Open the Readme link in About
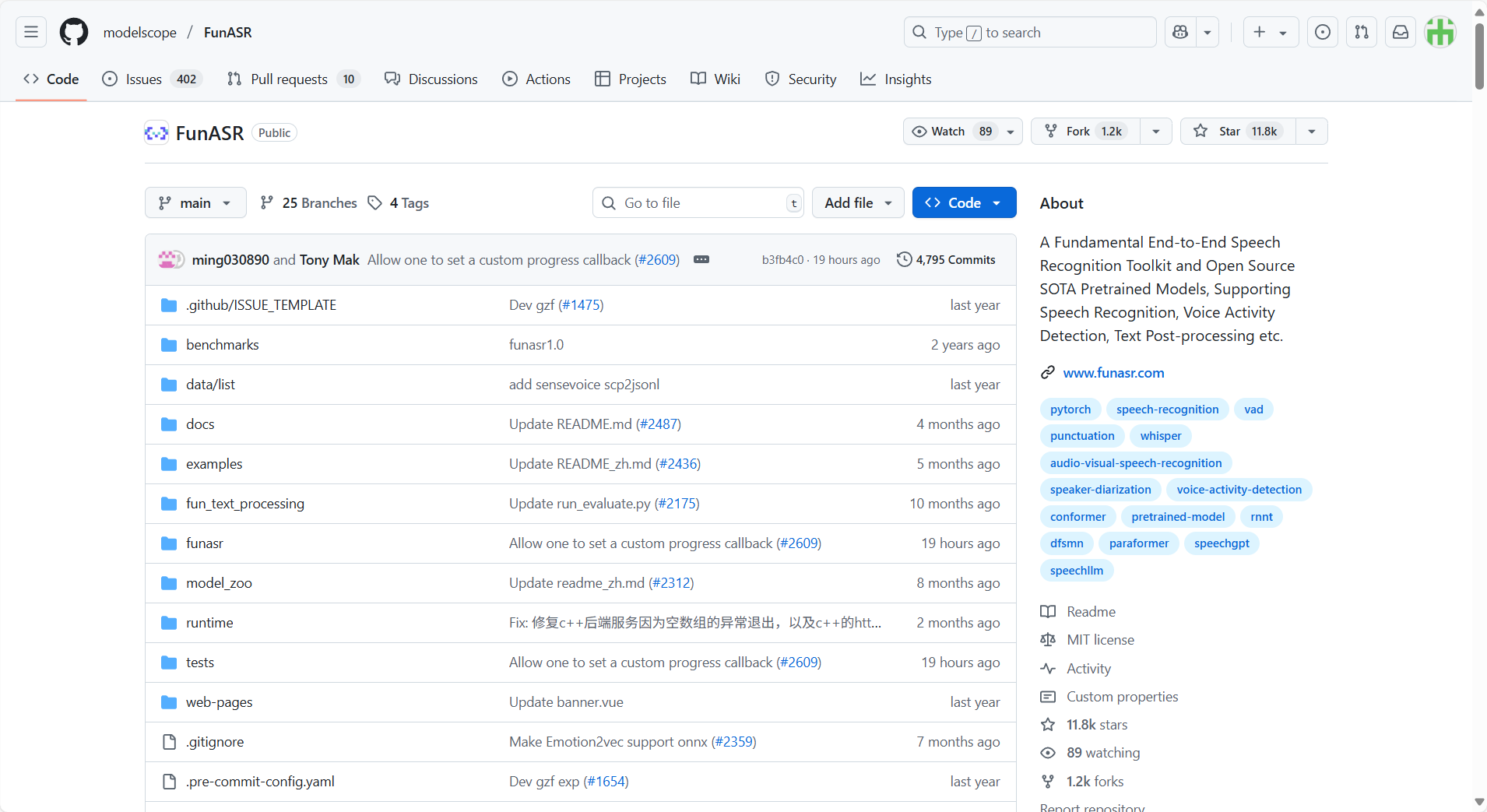This screenshot has height=812, width=1487. click(1078, 611)
